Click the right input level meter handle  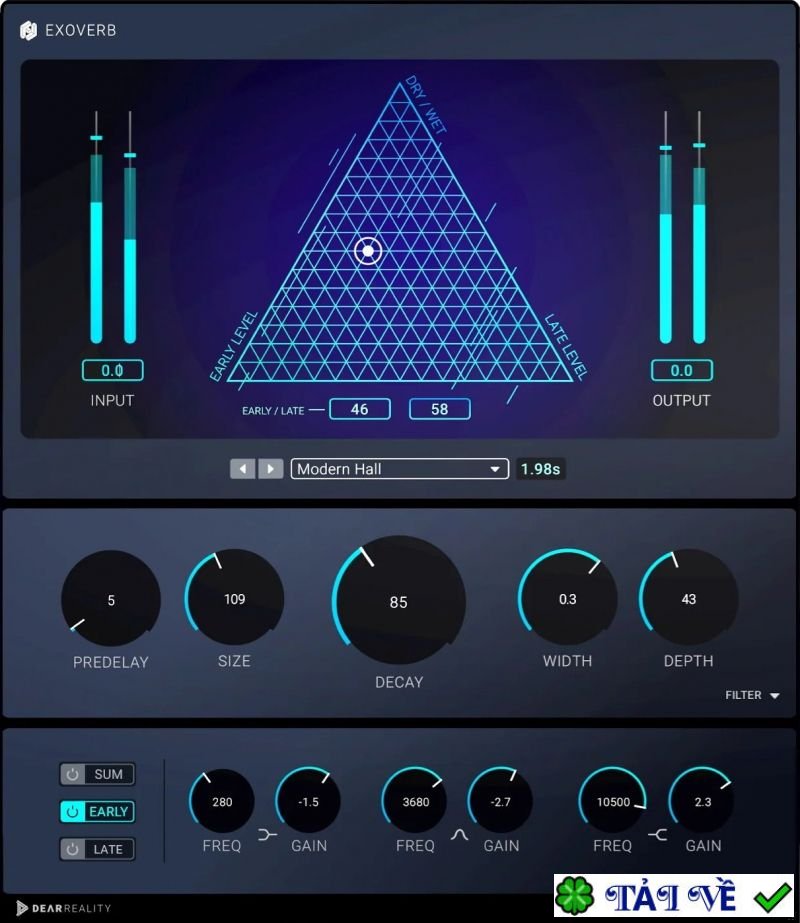point(130,155)
